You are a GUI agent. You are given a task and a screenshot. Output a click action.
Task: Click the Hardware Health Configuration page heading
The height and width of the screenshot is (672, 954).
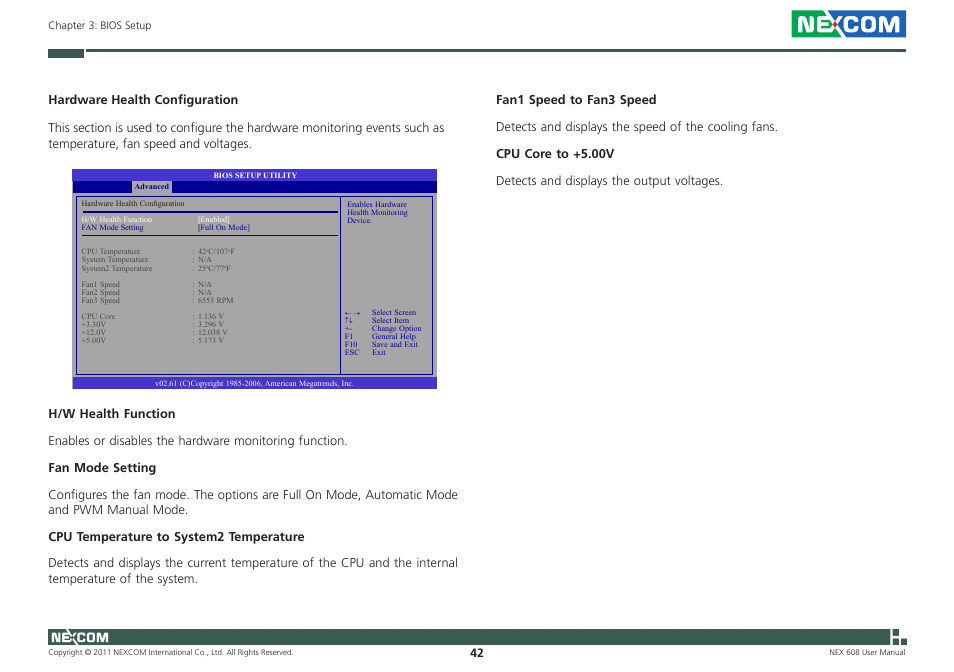tap(143, 100)
